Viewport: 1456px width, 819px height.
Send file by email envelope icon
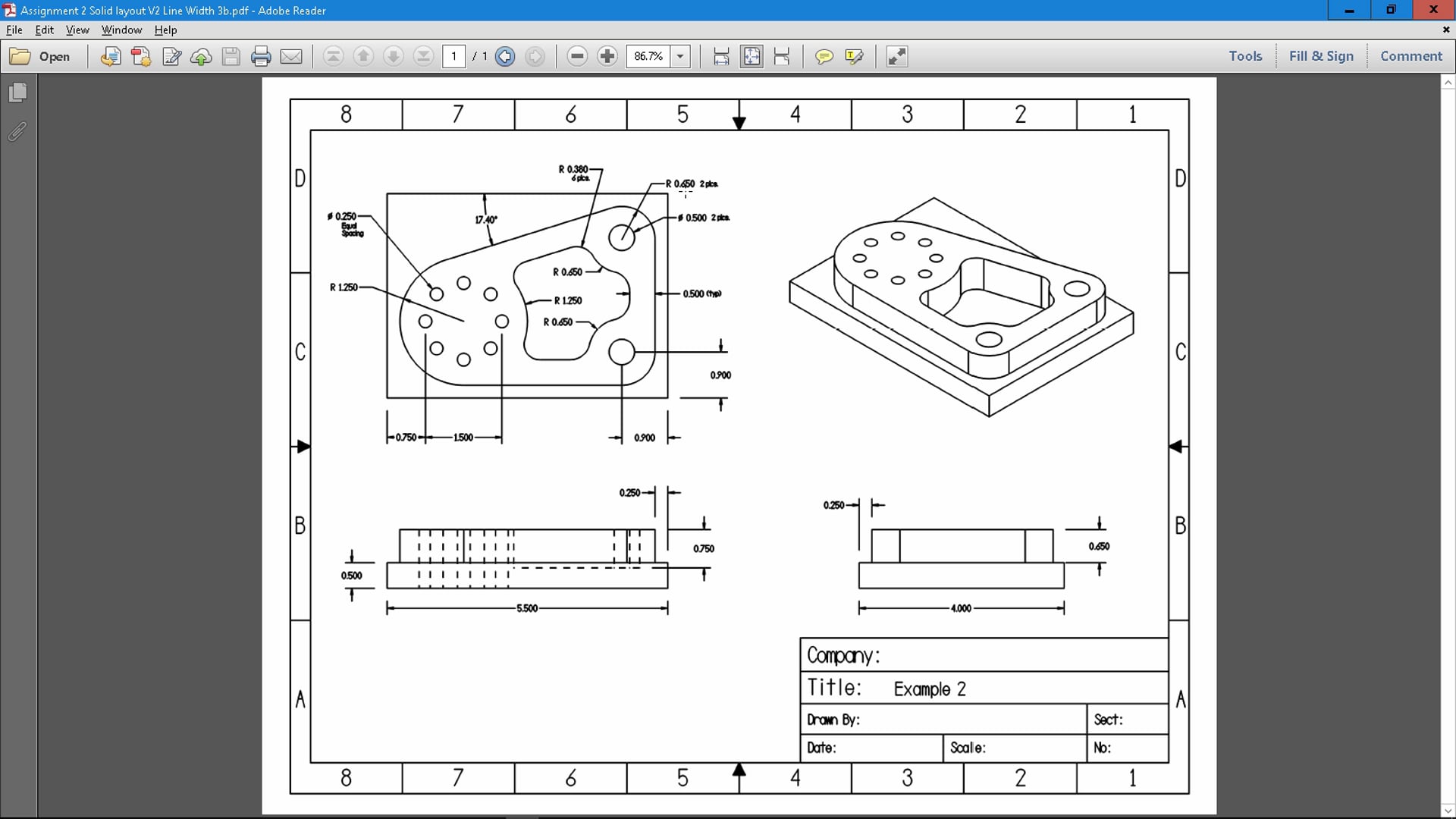click(291, 56)
